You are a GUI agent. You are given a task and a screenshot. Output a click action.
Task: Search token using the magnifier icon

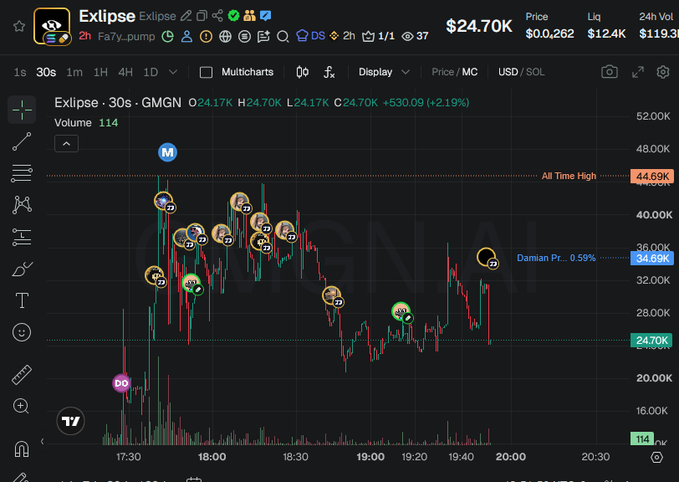click(283, 36)
